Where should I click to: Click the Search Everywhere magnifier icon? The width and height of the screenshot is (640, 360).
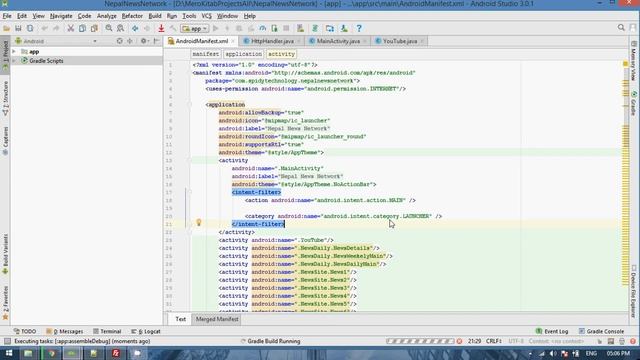click(621, 28)
